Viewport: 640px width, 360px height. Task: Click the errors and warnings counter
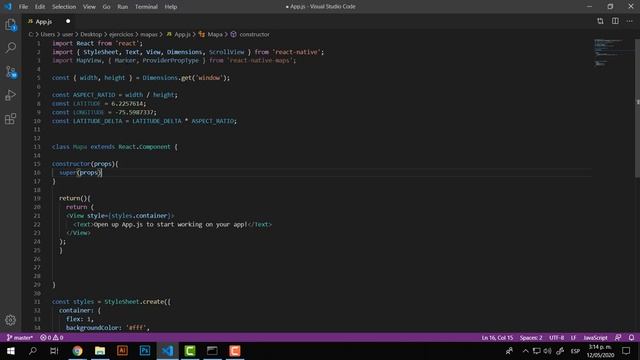(51, 338)
